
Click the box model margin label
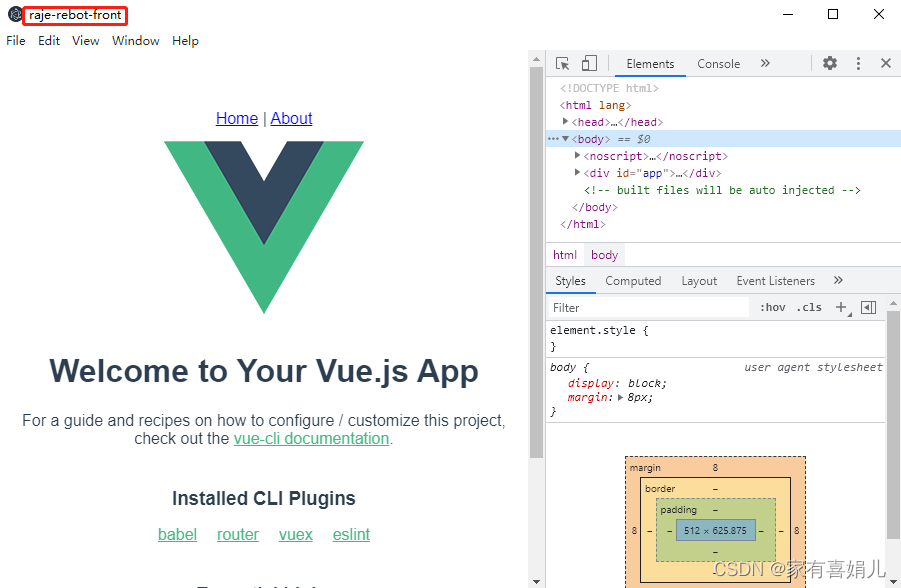tap(645, 468)
